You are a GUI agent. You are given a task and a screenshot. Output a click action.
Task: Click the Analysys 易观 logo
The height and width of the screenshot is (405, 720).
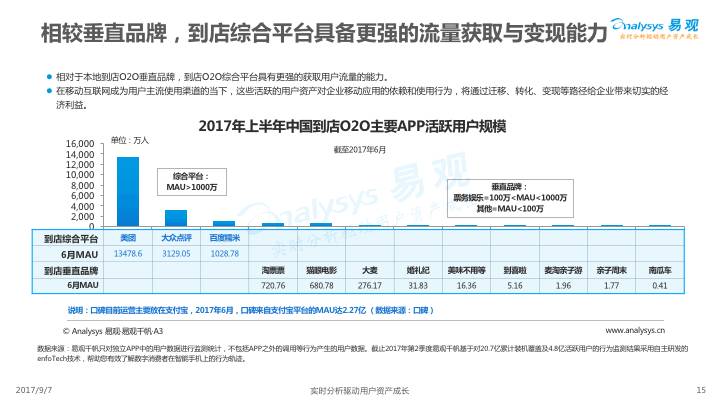pos(655,28)
